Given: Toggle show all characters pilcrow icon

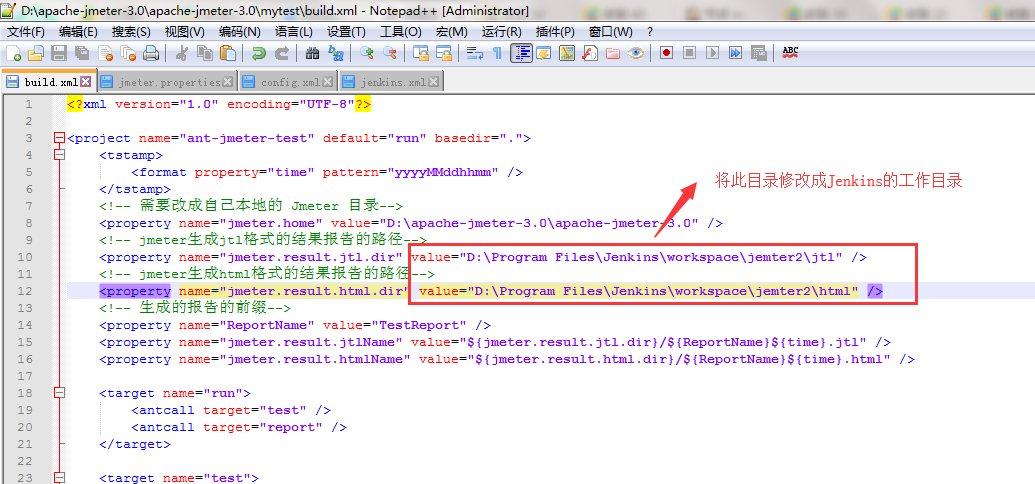Looking at the screenshot, I should [497, 53].
